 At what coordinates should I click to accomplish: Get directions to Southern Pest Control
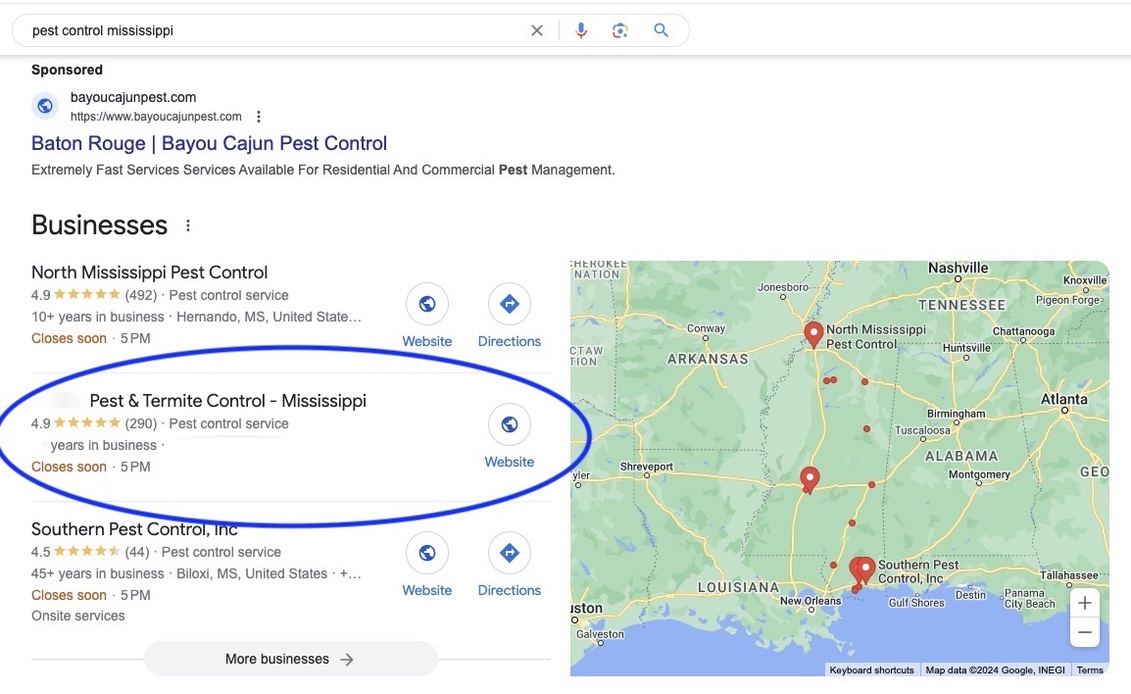[509, 554]
